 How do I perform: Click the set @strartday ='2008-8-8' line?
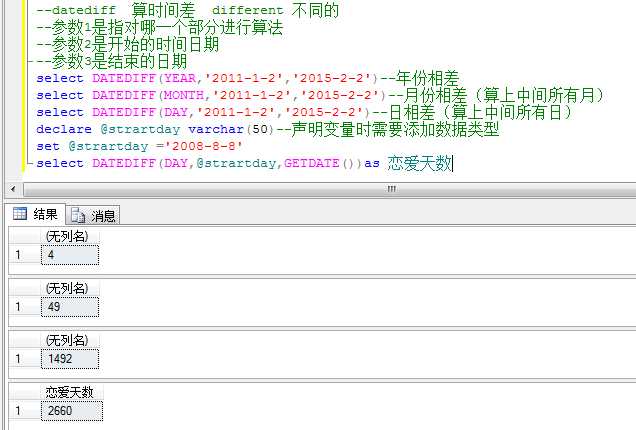[139, 146]
